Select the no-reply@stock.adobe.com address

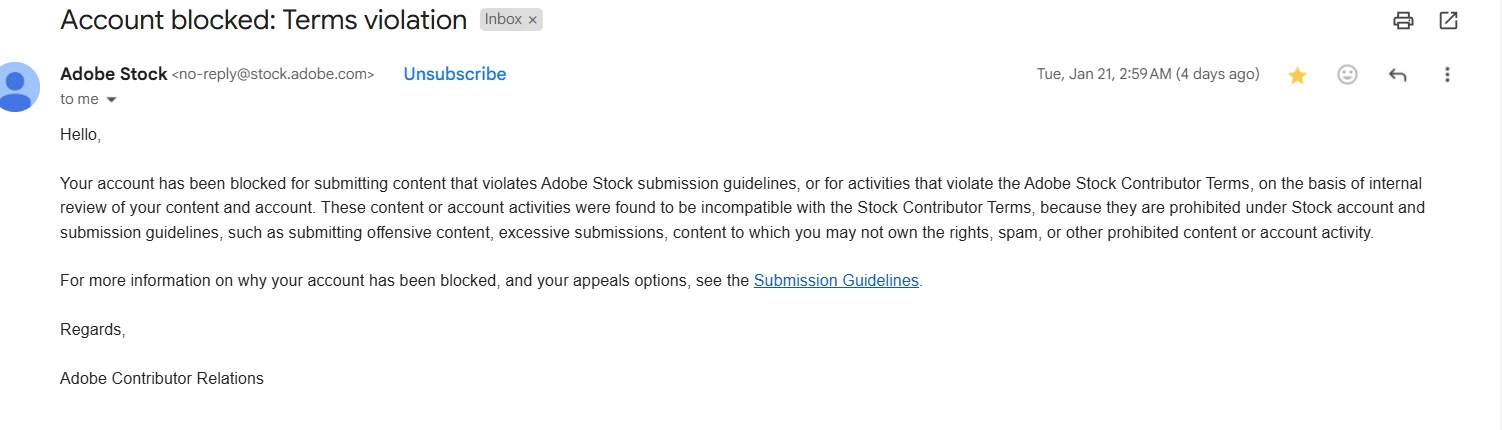click(273, 74)
